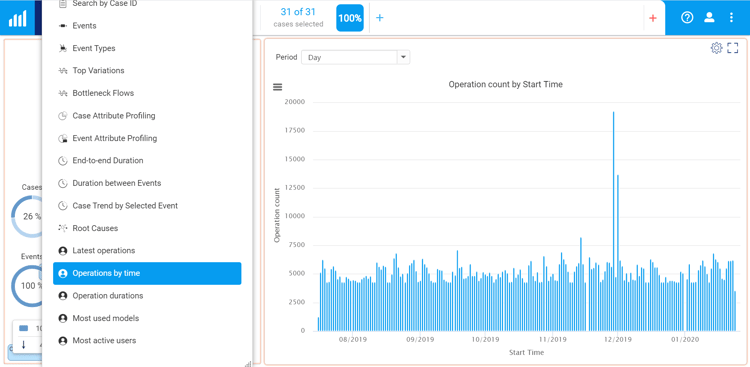This screenshot has height=367, width=750.
Task: Click the Latest operations user icon
Action: tap(62, 251)
